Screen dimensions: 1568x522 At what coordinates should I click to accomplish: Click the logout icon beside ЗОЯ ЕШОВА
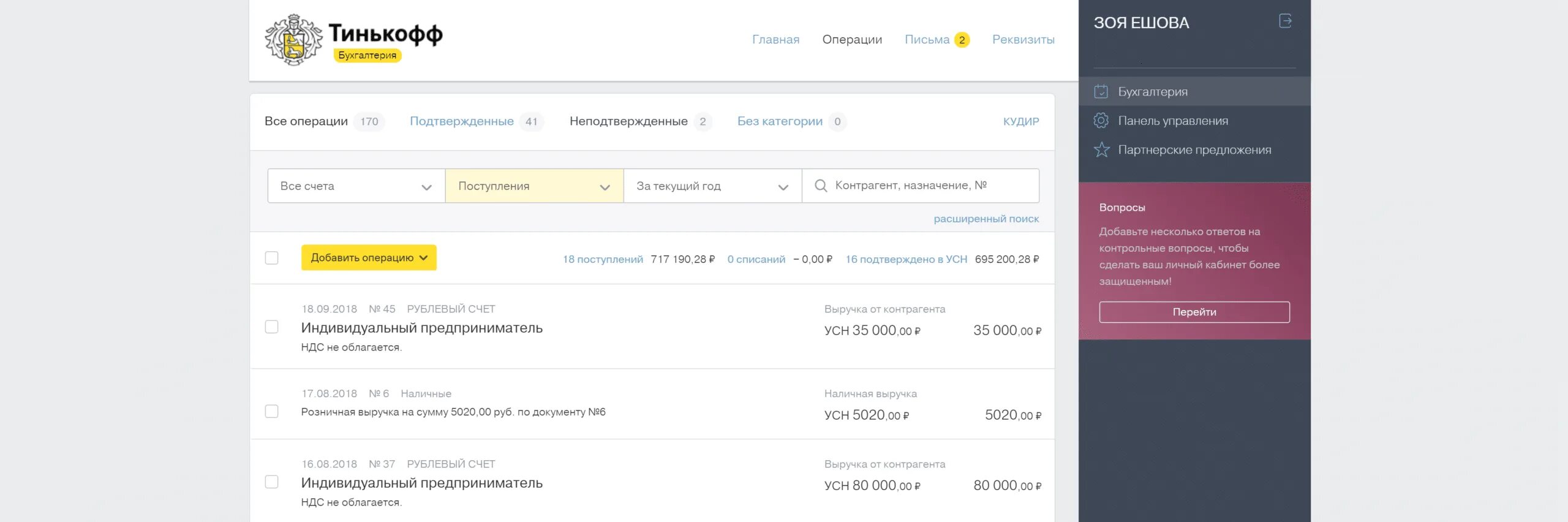(1285, 21)
